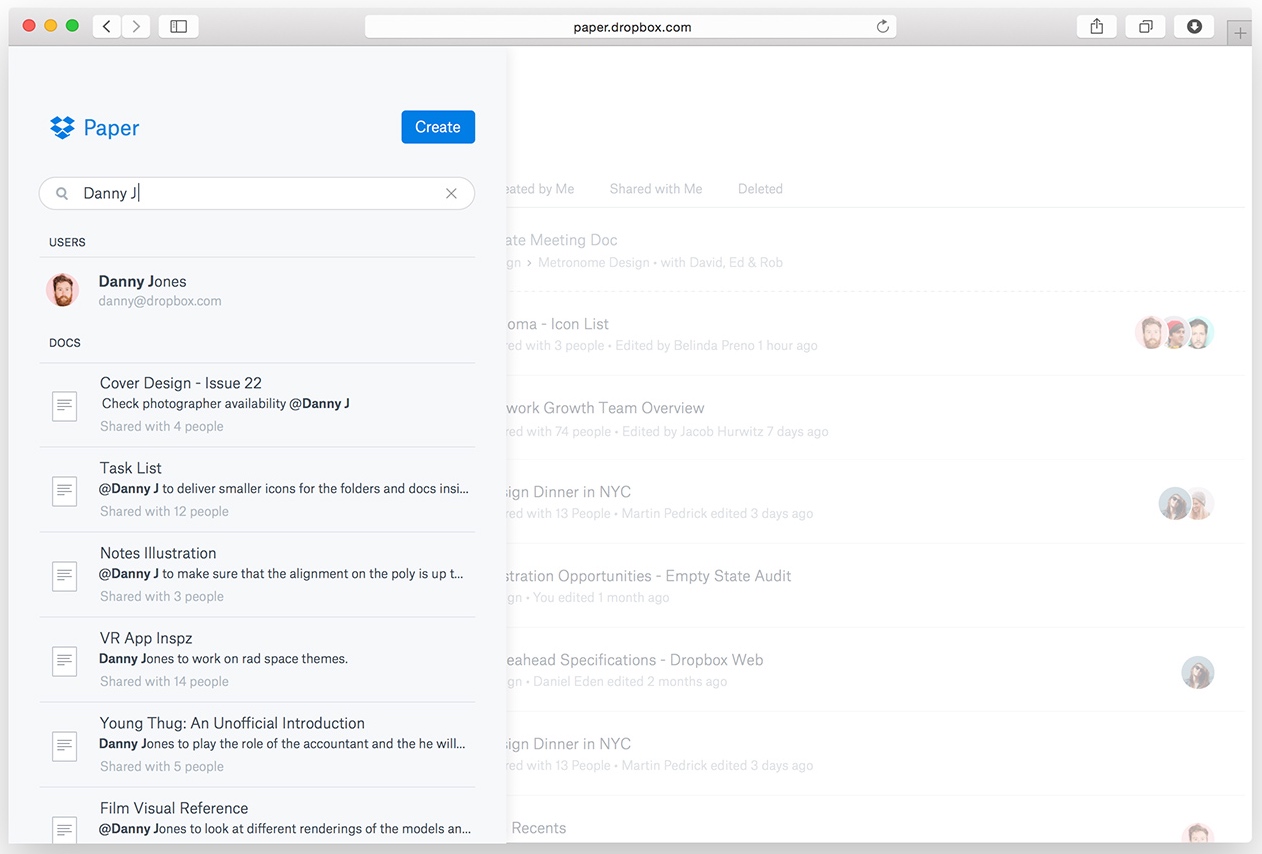This screenshot has height=854, width=1262.
Task: Open the Notes Illustration document
Action: point(157,553)
